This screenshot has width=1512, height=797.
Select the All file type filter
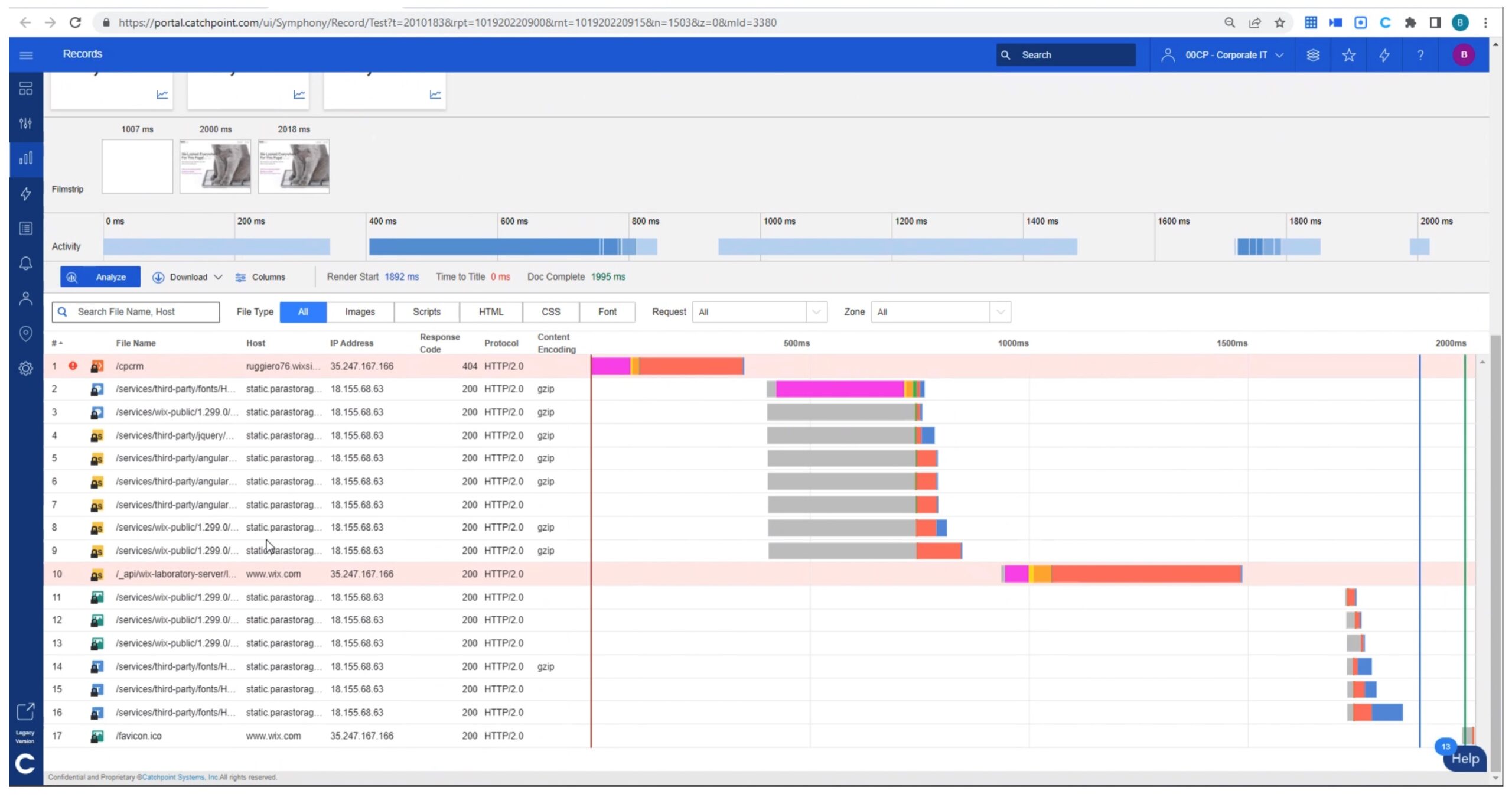point(302,312)
